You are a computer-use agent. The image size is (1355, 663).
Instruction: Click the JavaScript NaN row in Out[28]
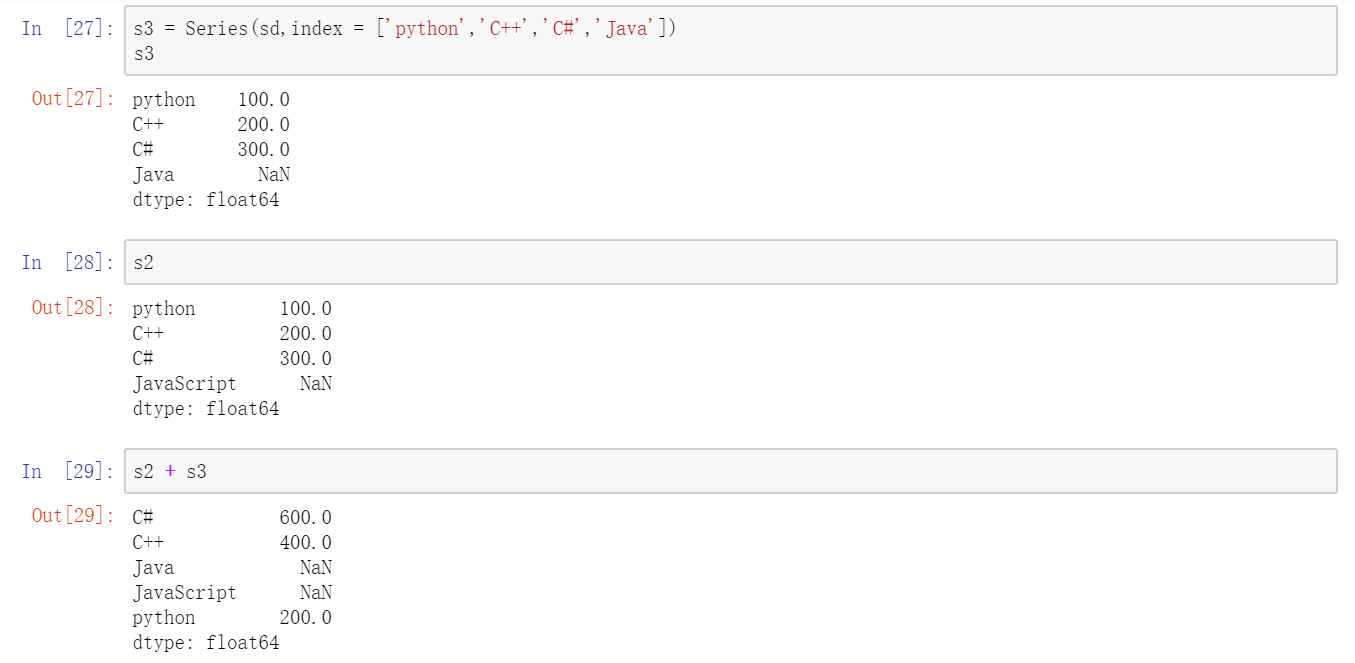click(x=231, y=384)
